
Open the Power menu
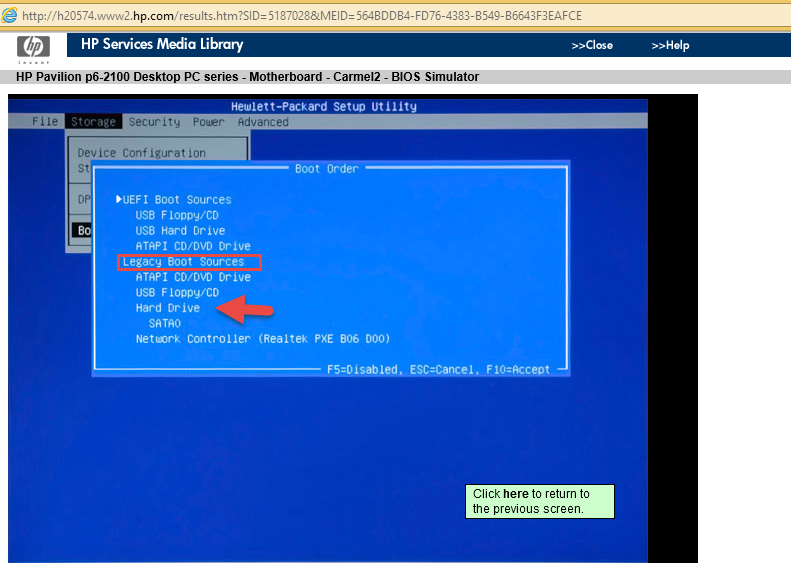coord(208,122)
